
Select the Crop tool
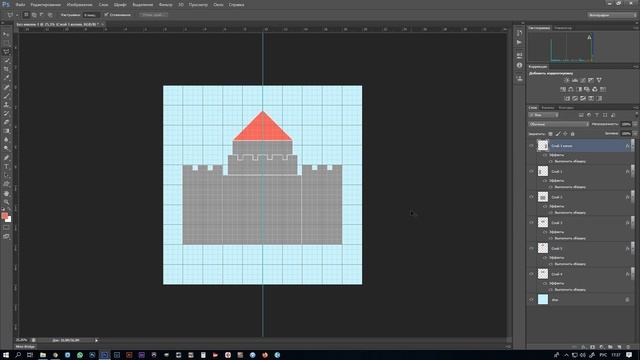tap(6, 69)
